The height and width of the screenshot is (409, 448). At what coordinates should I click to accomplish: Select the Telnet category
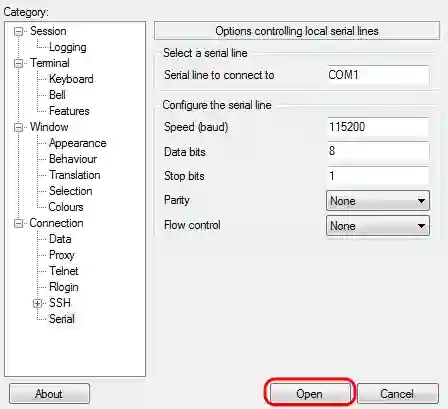[x=64, y=271]
